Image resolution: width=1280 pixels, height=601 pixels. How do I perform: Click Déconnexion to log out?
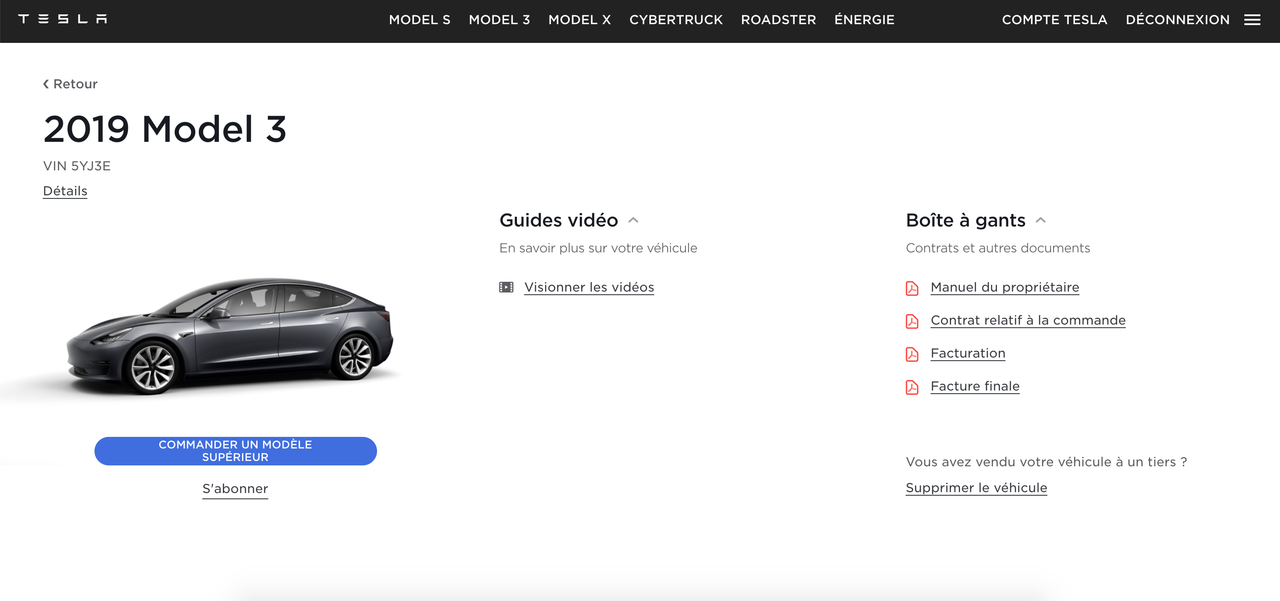pyautogui.click(x=1177, y=19)
